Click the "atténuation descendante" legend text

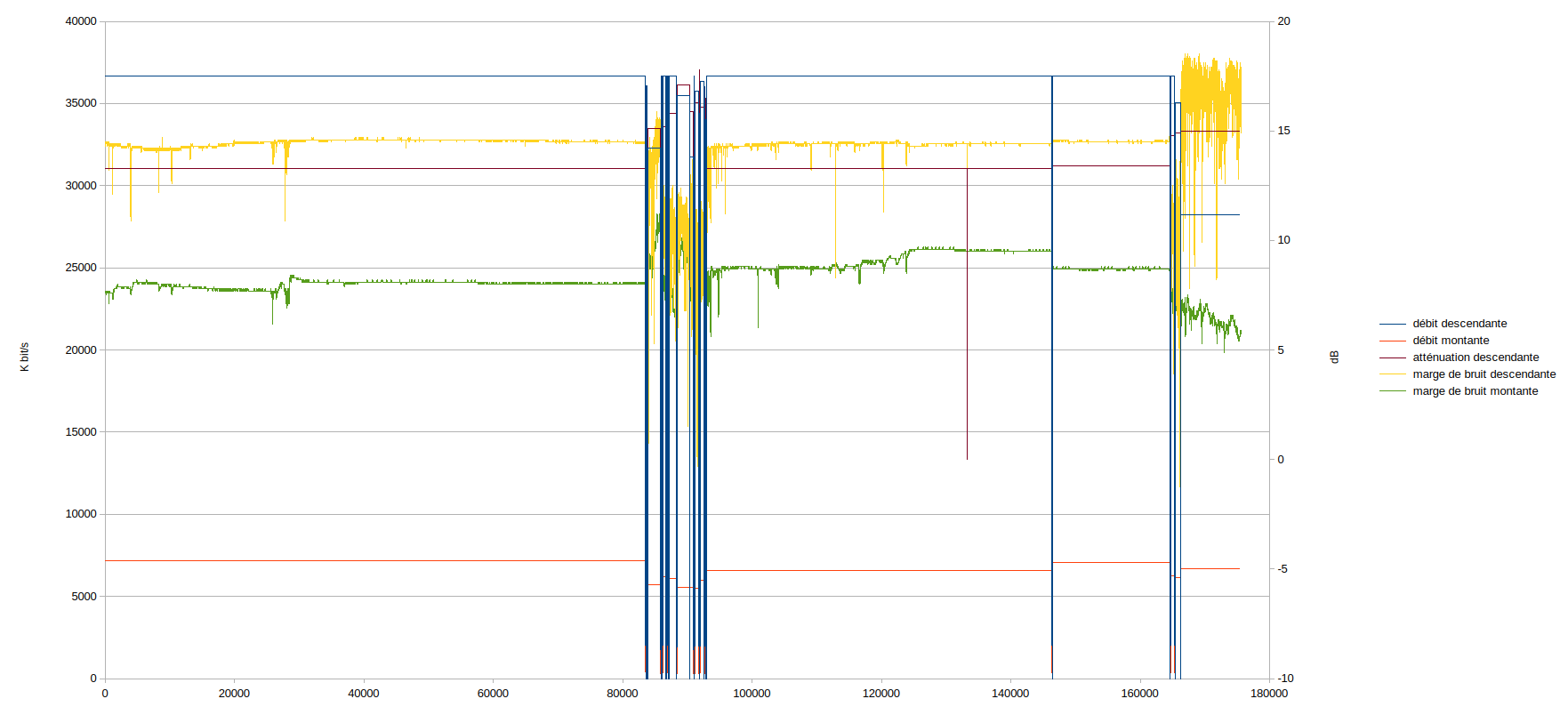click(1475, 357)
